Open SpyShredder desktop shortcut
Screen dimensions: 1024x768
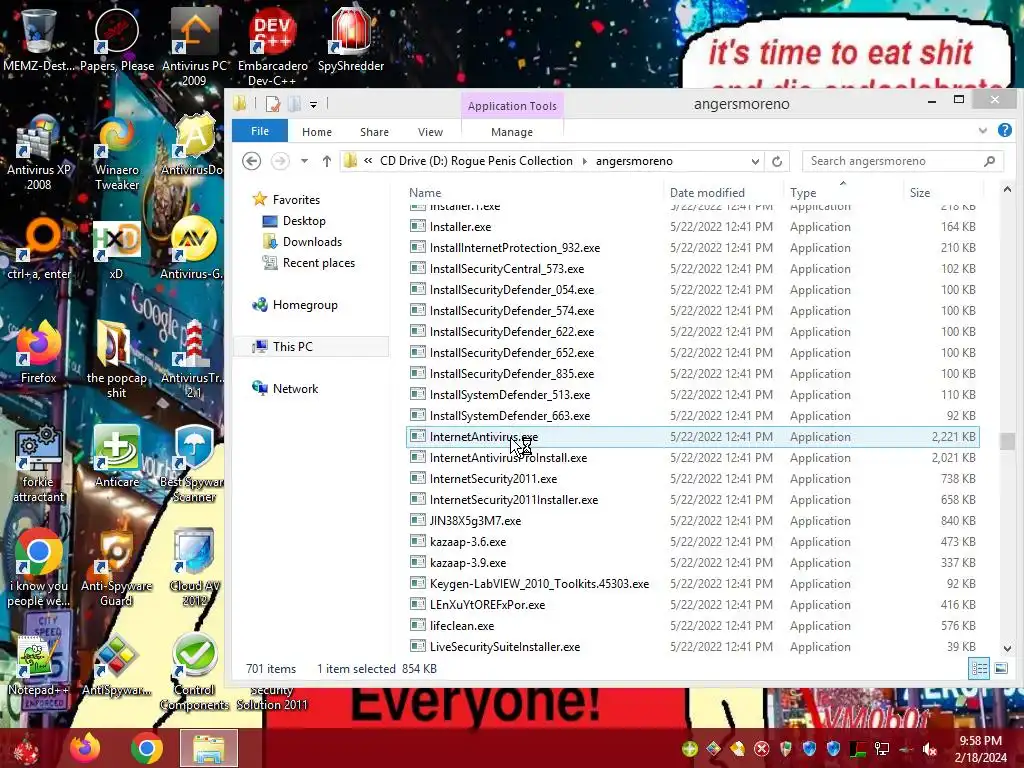pos(351,39)
